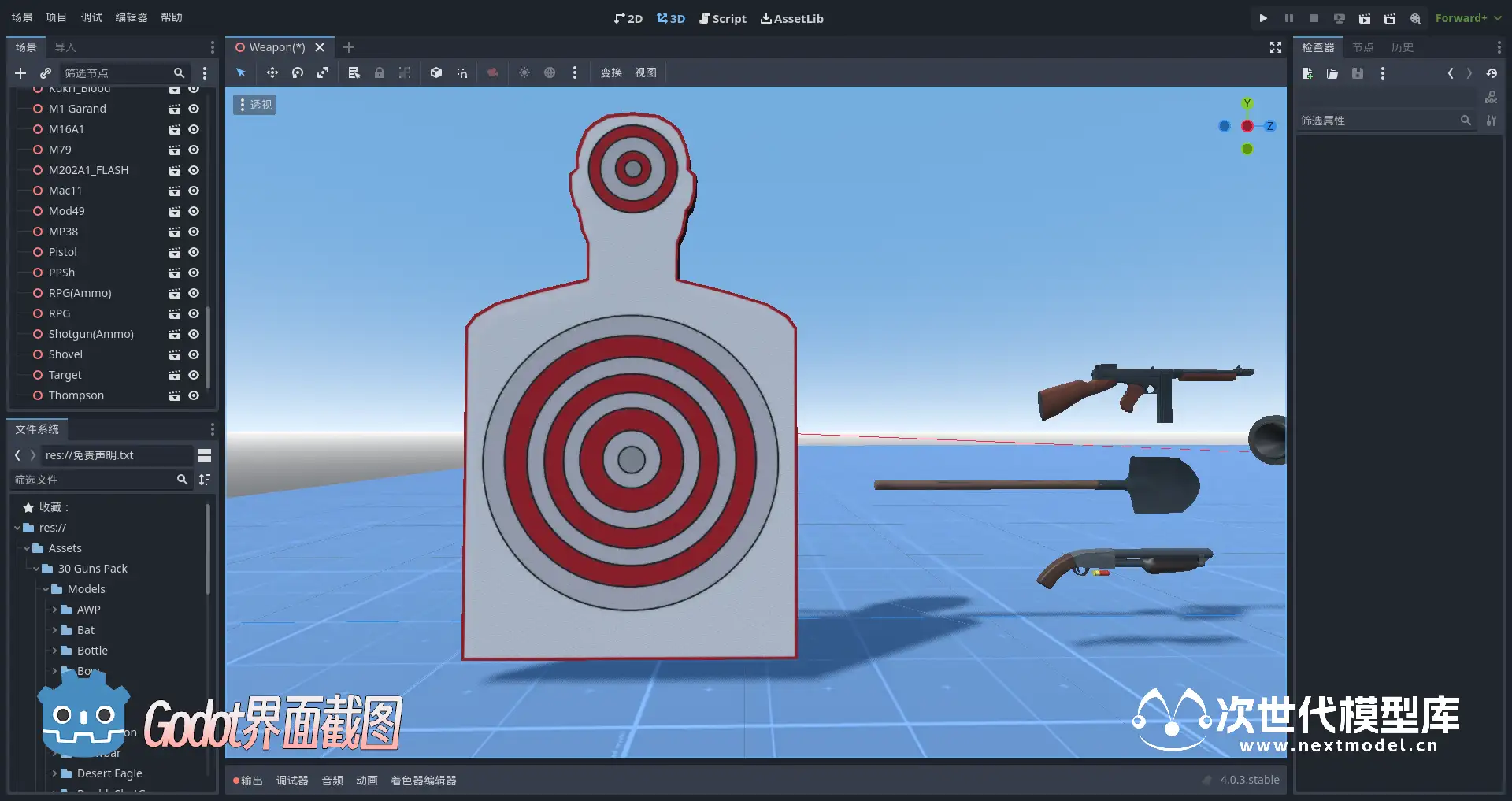This screenshot has height=801, width=1512.
Task: Hide the M16A1 node
Action: 194,129
